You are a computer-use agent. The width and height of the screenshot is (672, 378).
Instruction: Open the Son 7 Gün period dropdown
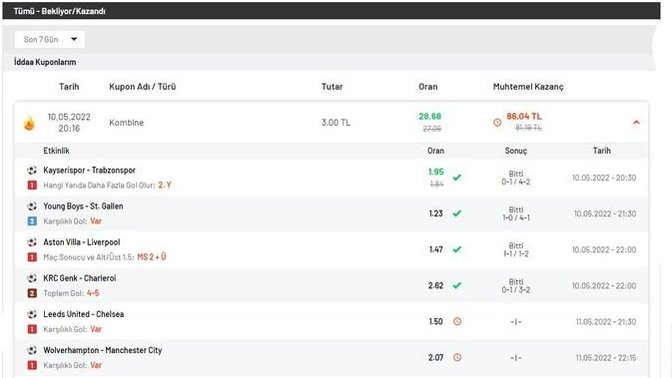coord(50,39)
